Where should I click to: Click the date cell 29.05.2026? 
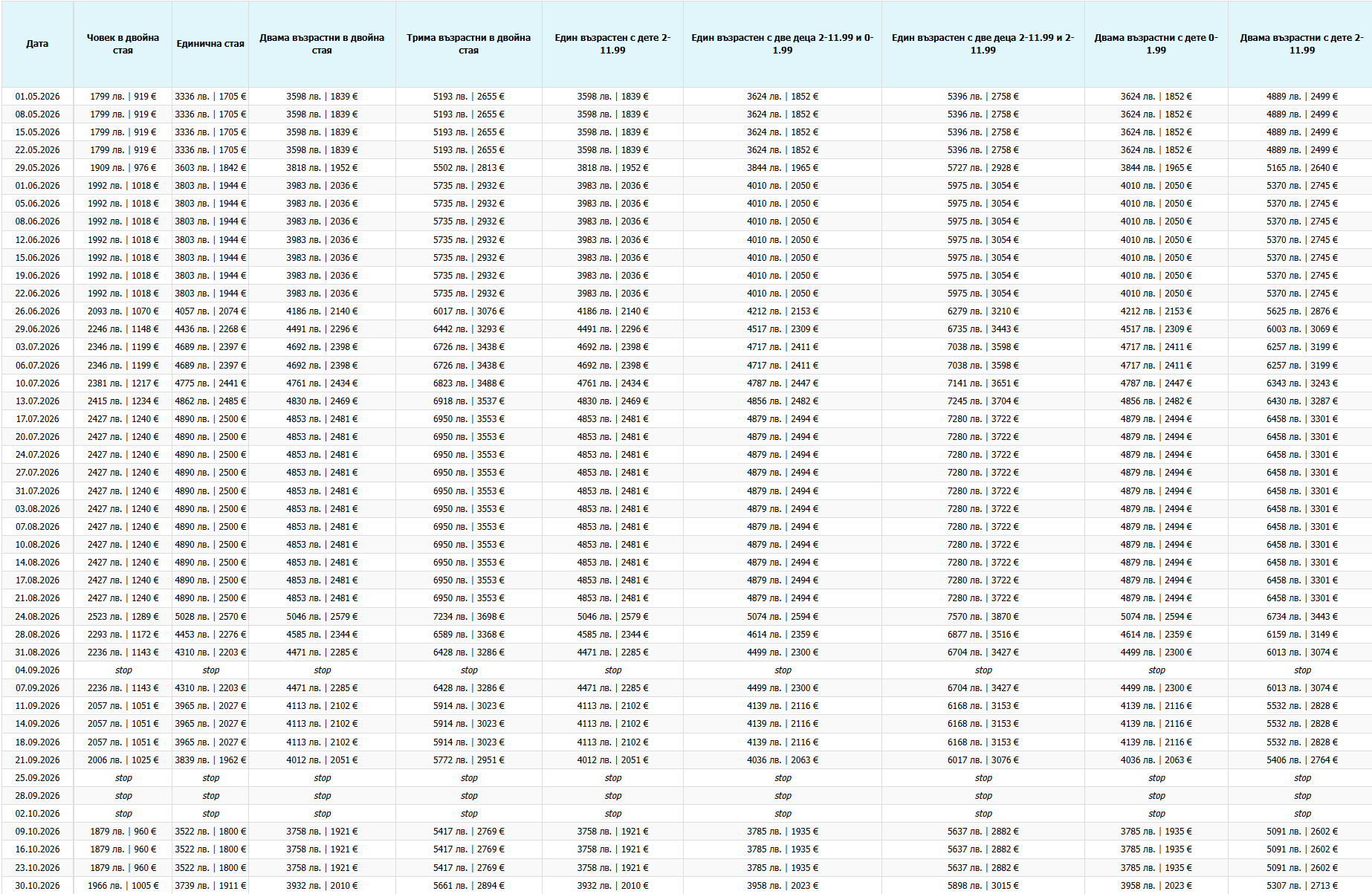(x=37, y=168)
